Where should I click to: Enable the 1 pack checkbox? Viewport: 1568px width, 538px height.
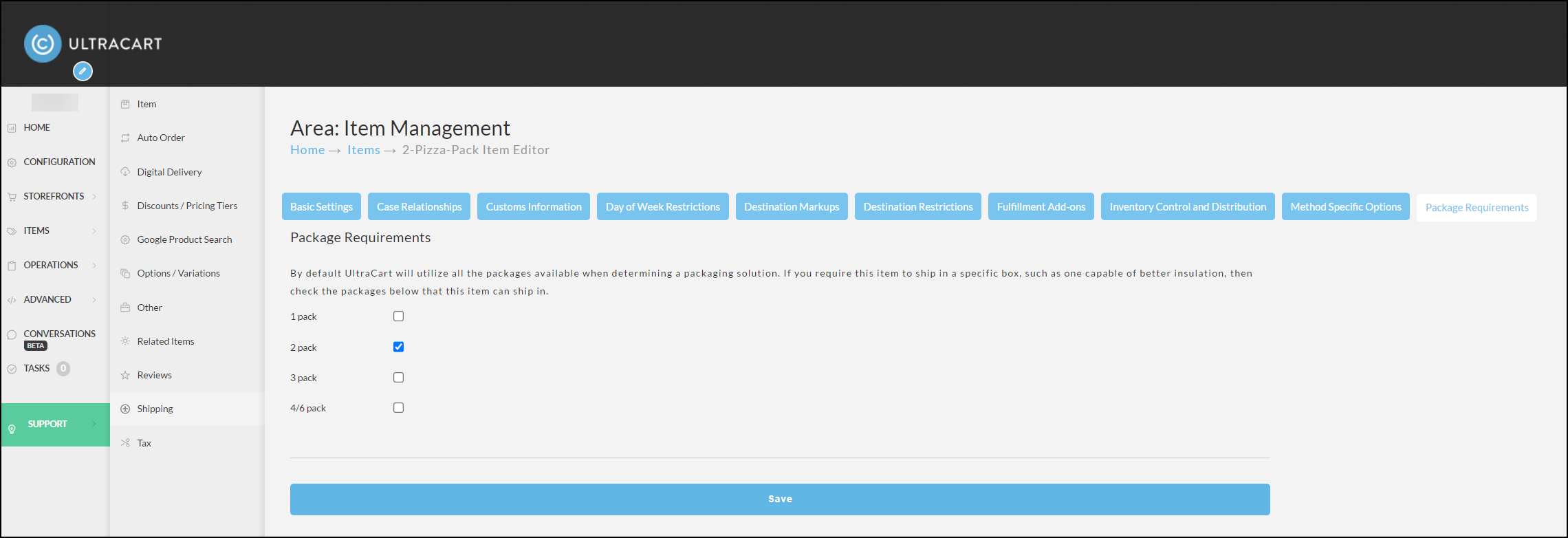pos(398,316)
